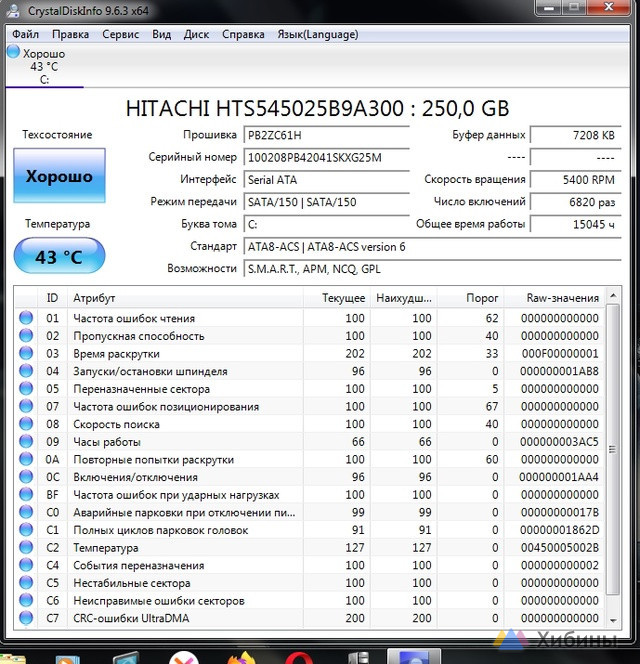The height and width of the screenshot is (664, 640).
Task: Click the Serial ATA interface field
Action: pyautogui.click(x=326, y=180)
